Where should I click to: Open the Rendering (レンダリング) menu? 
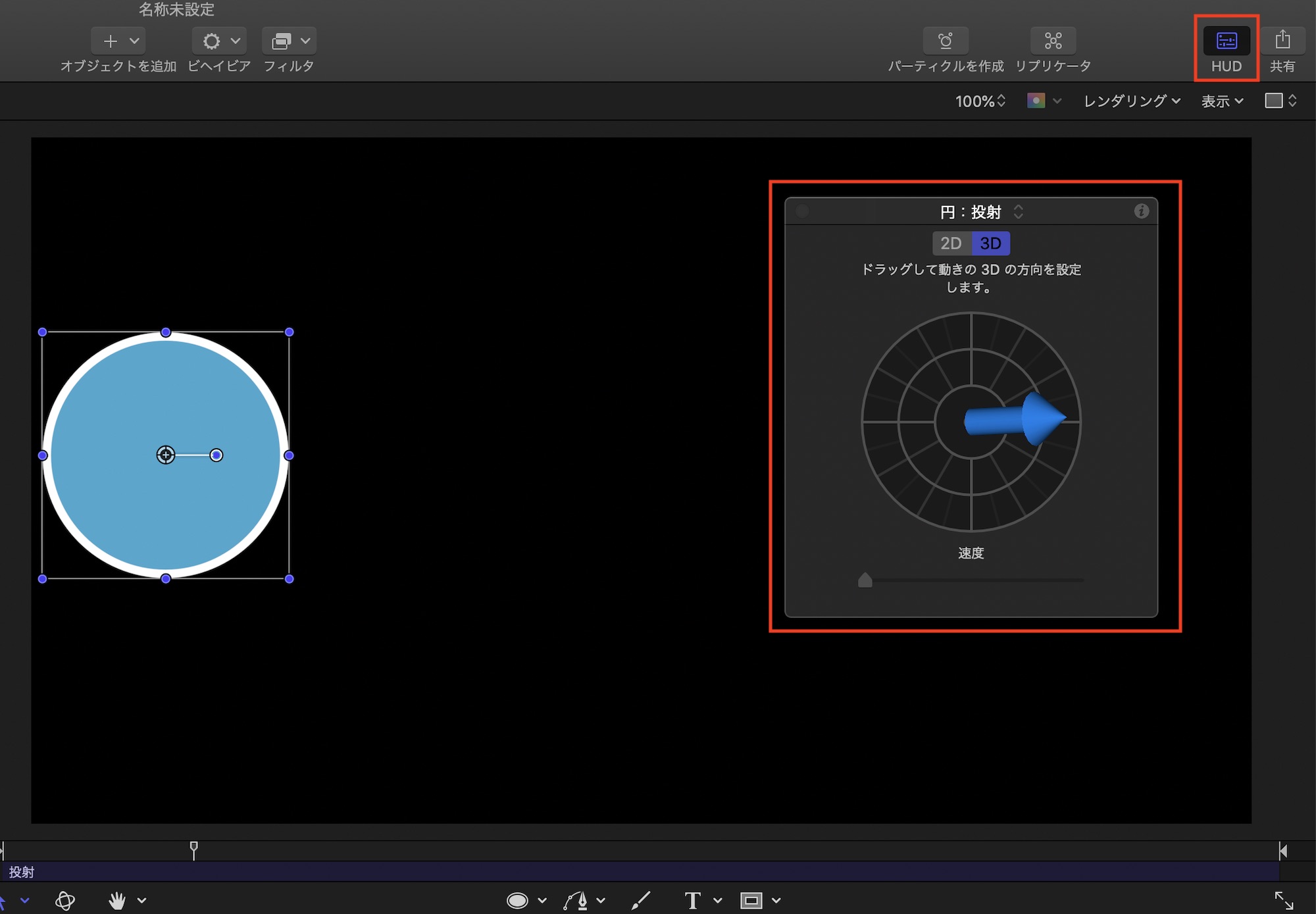pyautogui.click(x=1132, y=101)
